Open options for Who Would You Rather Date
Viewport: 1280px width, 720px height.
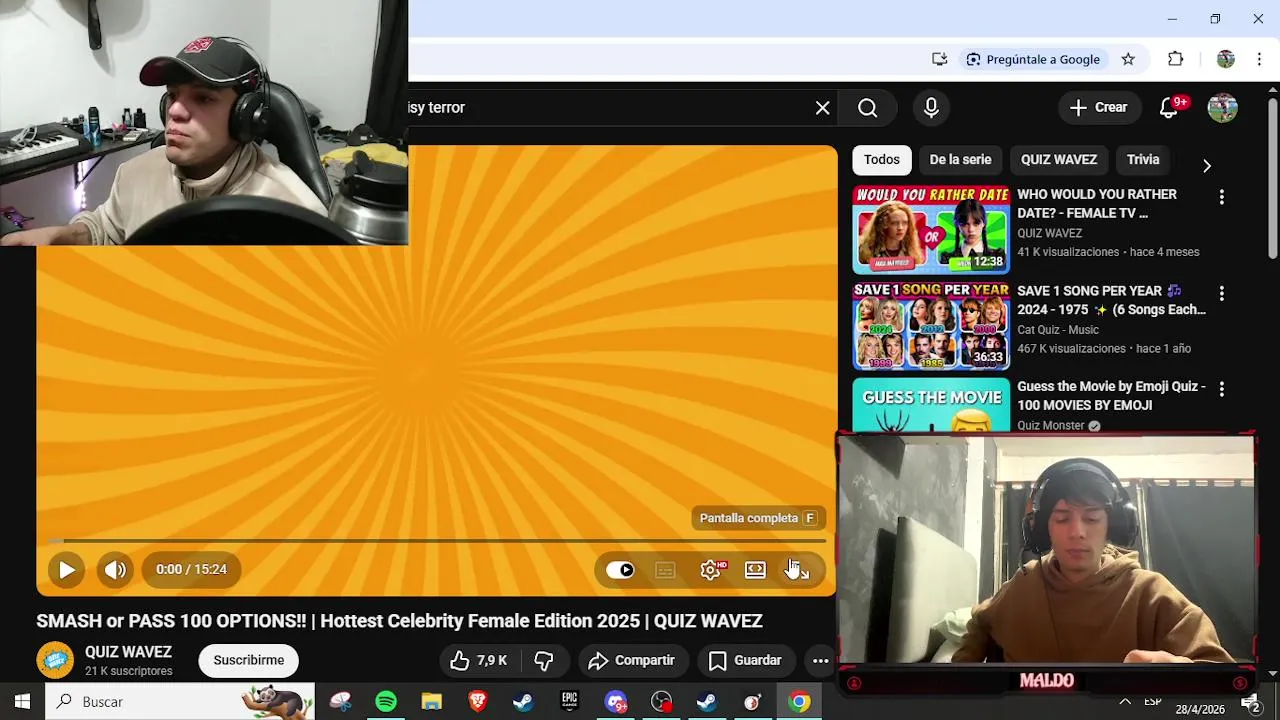pyautogui.click(x=1221, y=197)
